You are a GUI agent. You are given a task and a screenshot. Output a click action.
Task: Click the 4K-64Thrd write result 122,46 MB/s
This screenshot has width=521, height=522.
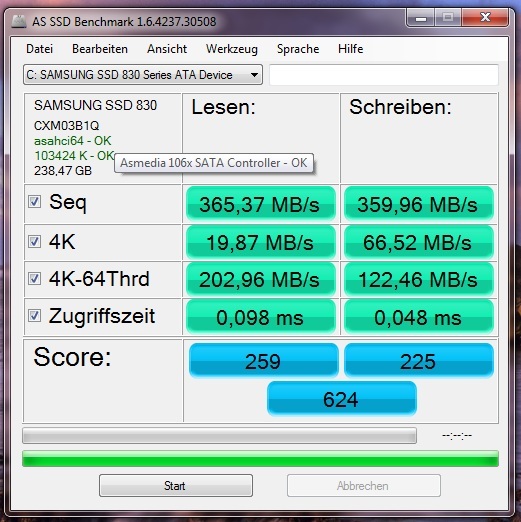[418, 279]
